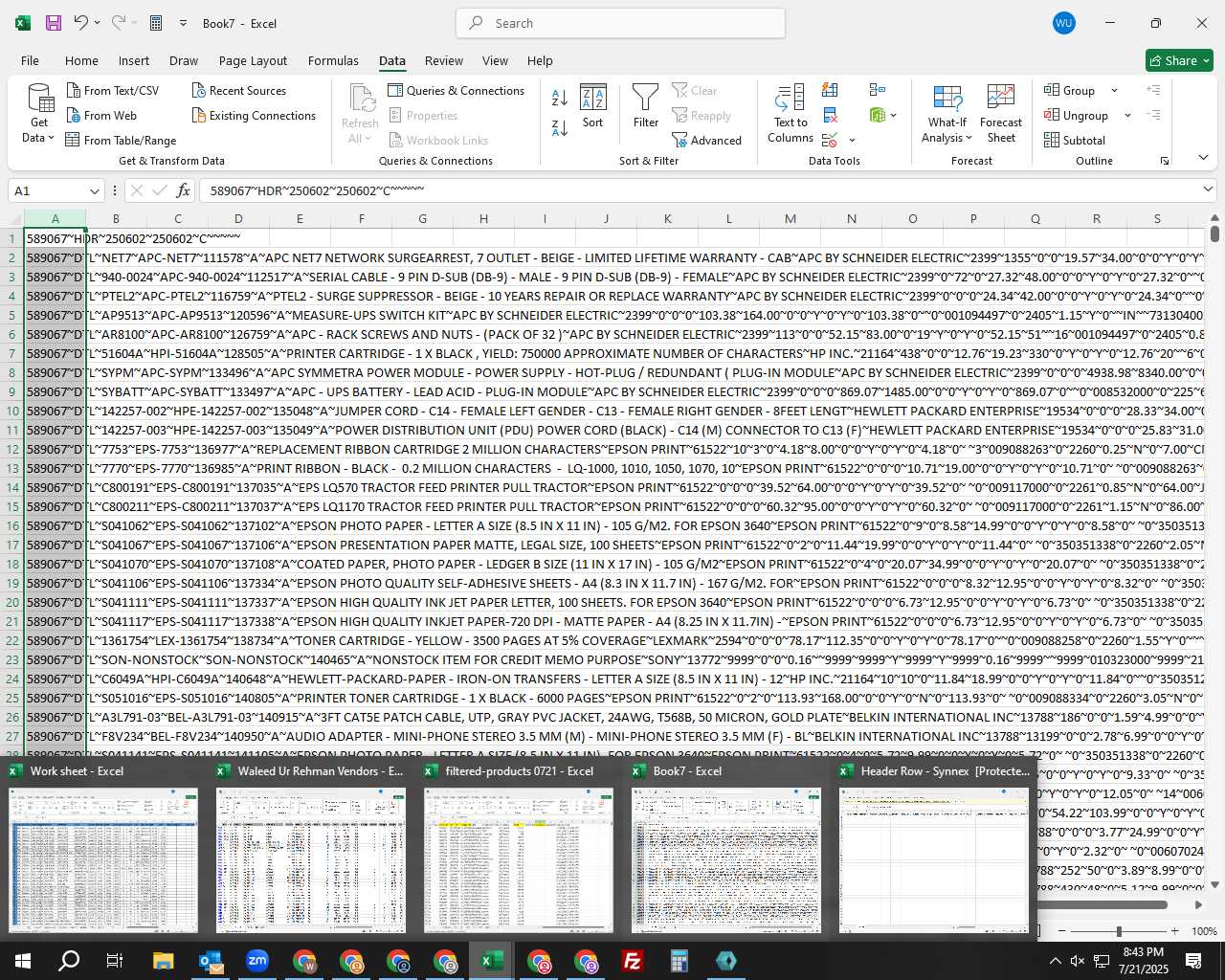Click the Flash Fill icon

point(830,90)
